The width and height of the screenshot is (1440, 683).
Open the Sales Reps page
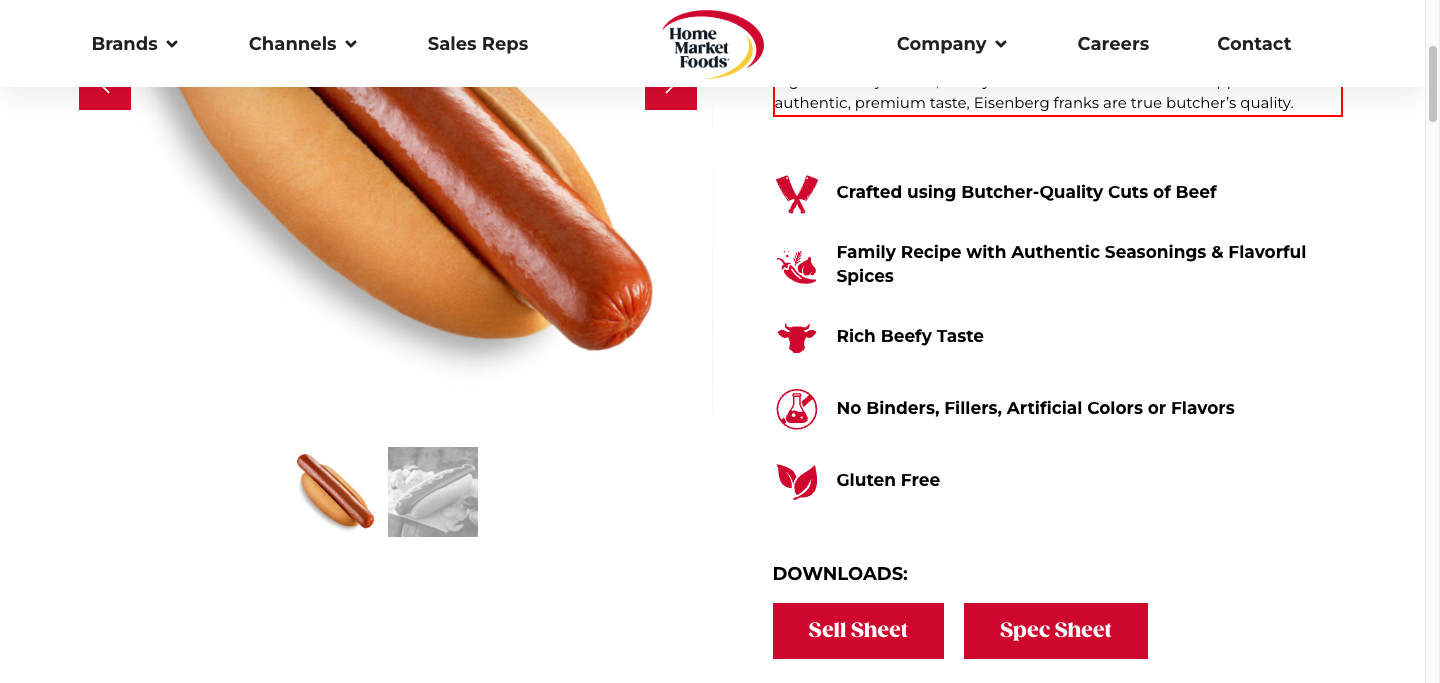478,44
